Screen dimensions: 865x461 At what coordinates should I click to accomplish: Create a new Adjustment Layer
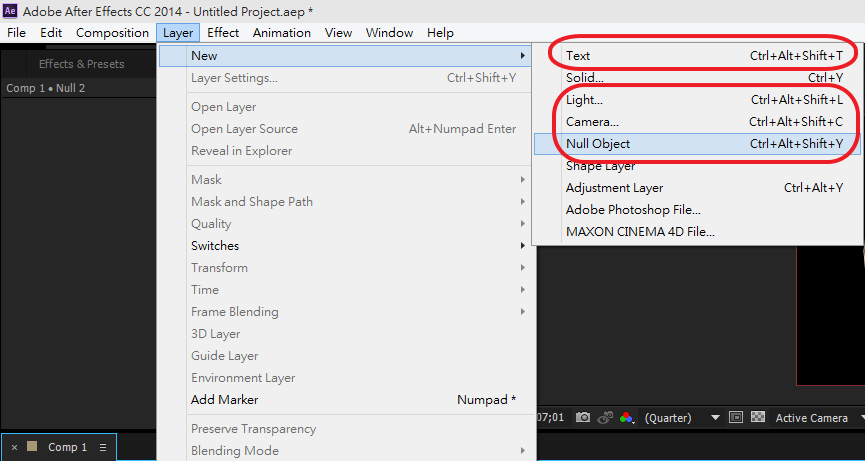coord(697,188)
